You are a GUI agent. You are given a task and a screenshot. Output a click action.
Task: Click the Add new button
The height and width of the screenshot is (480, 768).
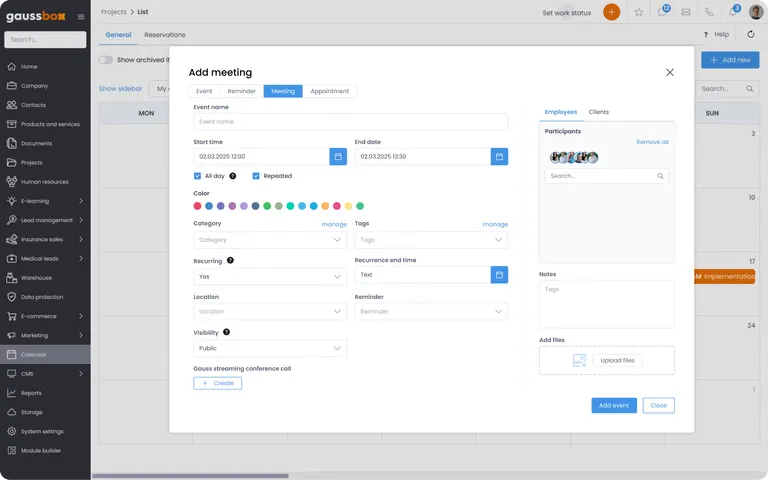click(730, 60)
